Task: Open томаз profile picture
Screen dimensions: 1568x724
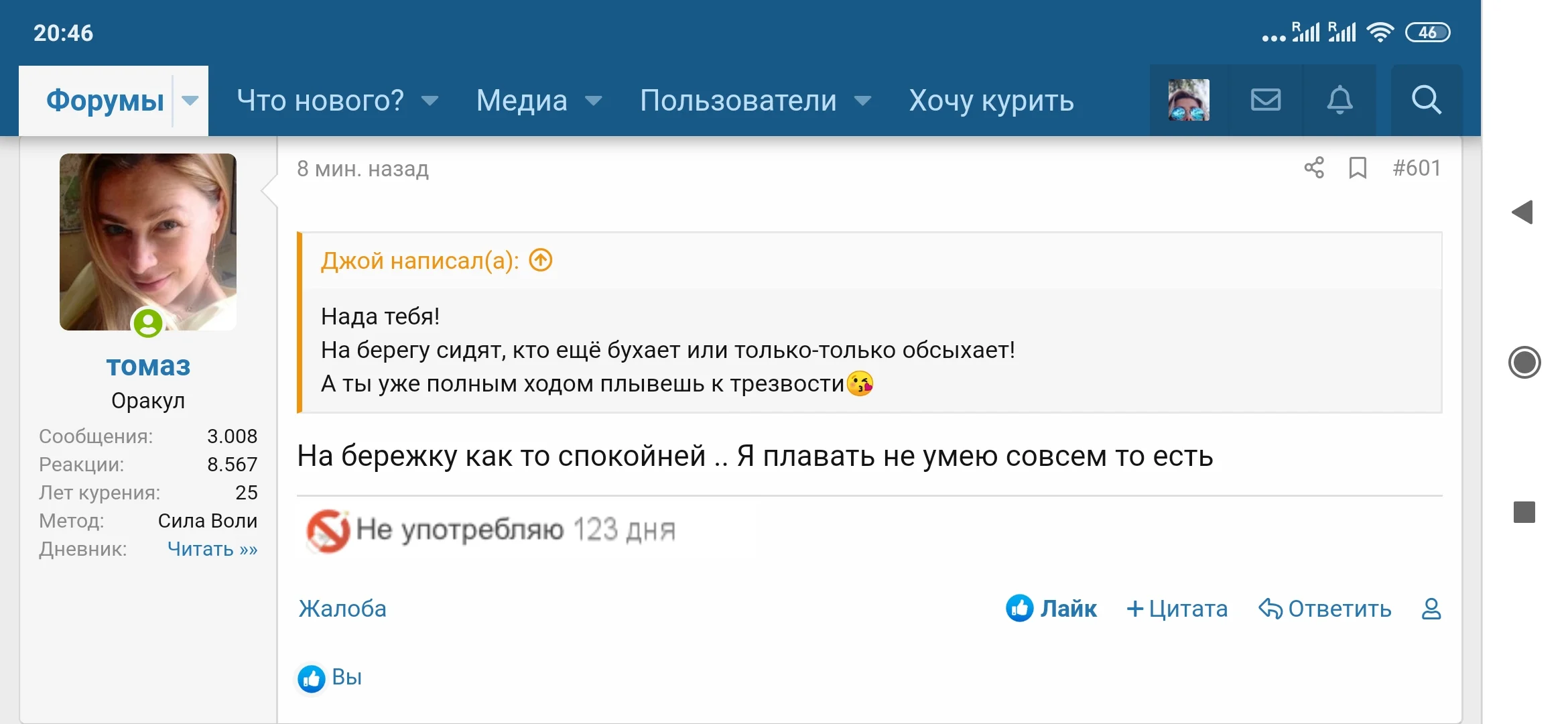Action: [x=147, y=243]
